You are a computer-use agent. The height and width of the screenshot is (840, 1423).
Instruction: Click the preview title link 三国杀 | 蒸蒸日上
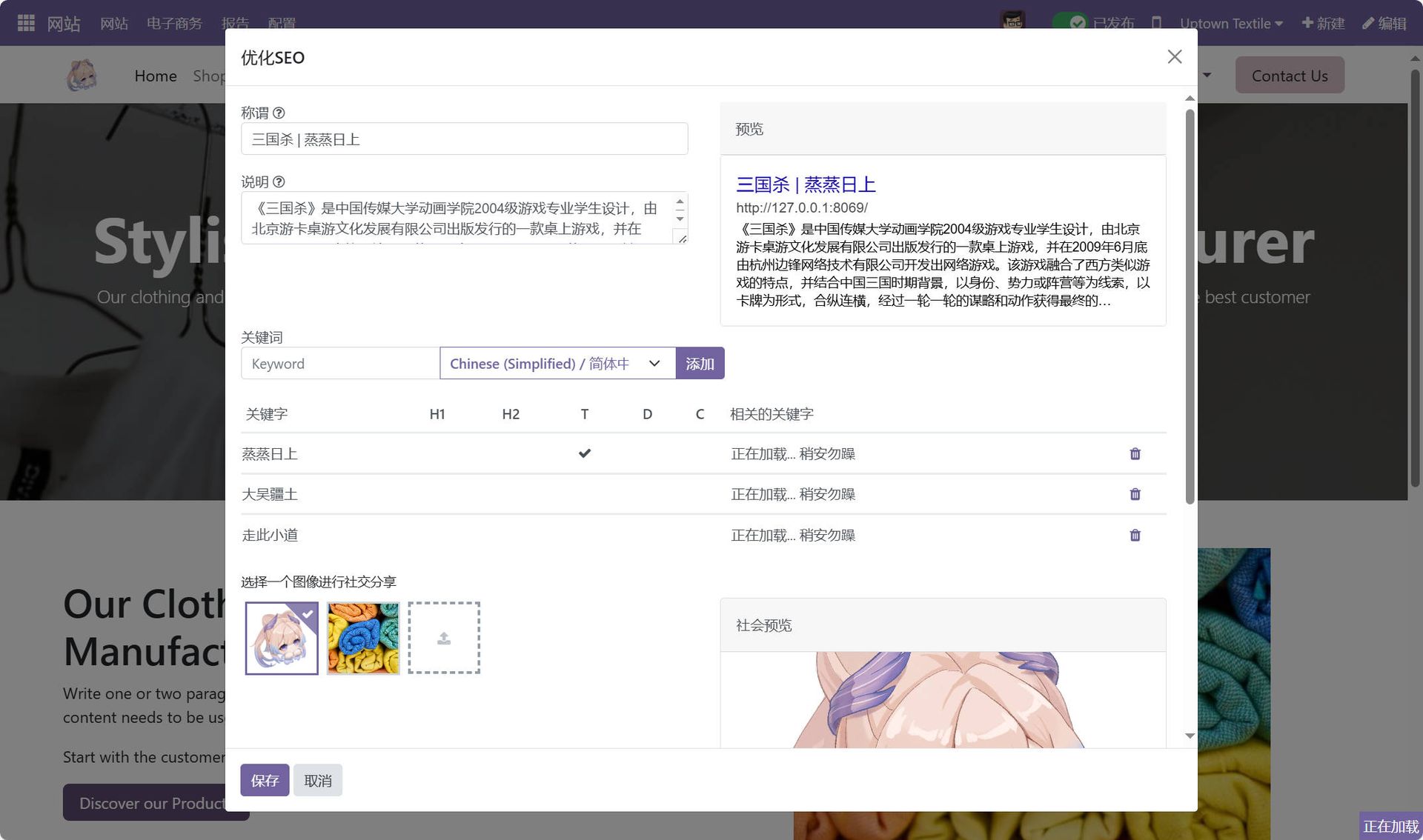tap(806, 184)
